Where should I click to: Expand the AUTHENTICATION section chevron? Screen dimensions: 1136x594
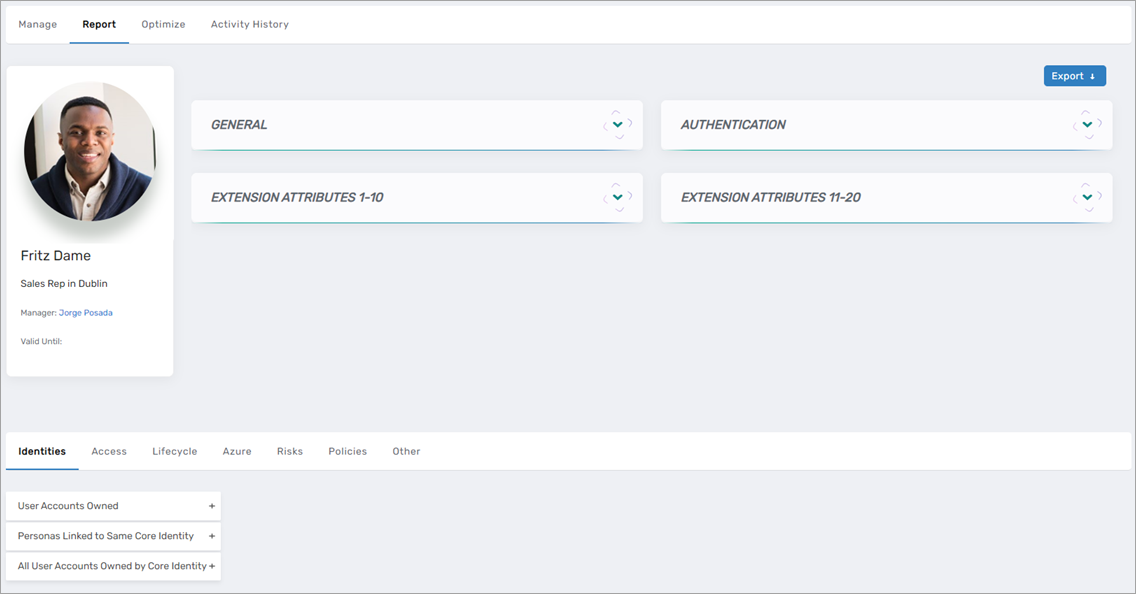(1087, 125)
